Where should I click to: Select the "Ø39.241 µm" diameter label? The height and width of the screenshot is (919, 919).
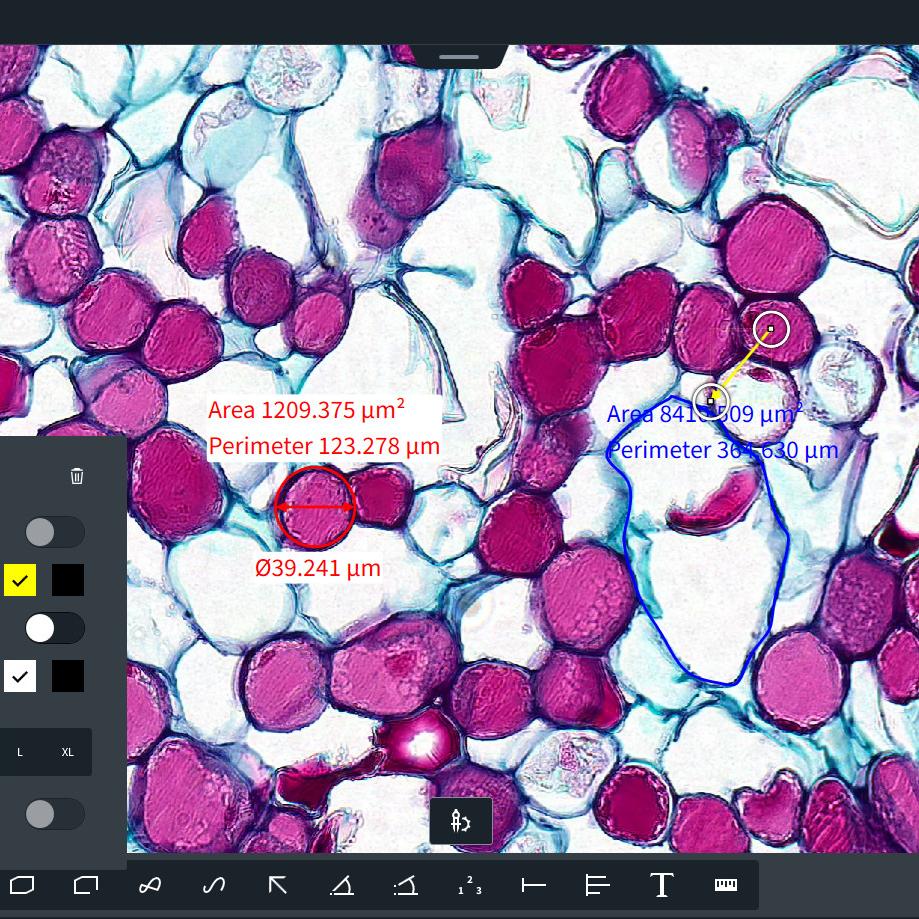point(318,568)
